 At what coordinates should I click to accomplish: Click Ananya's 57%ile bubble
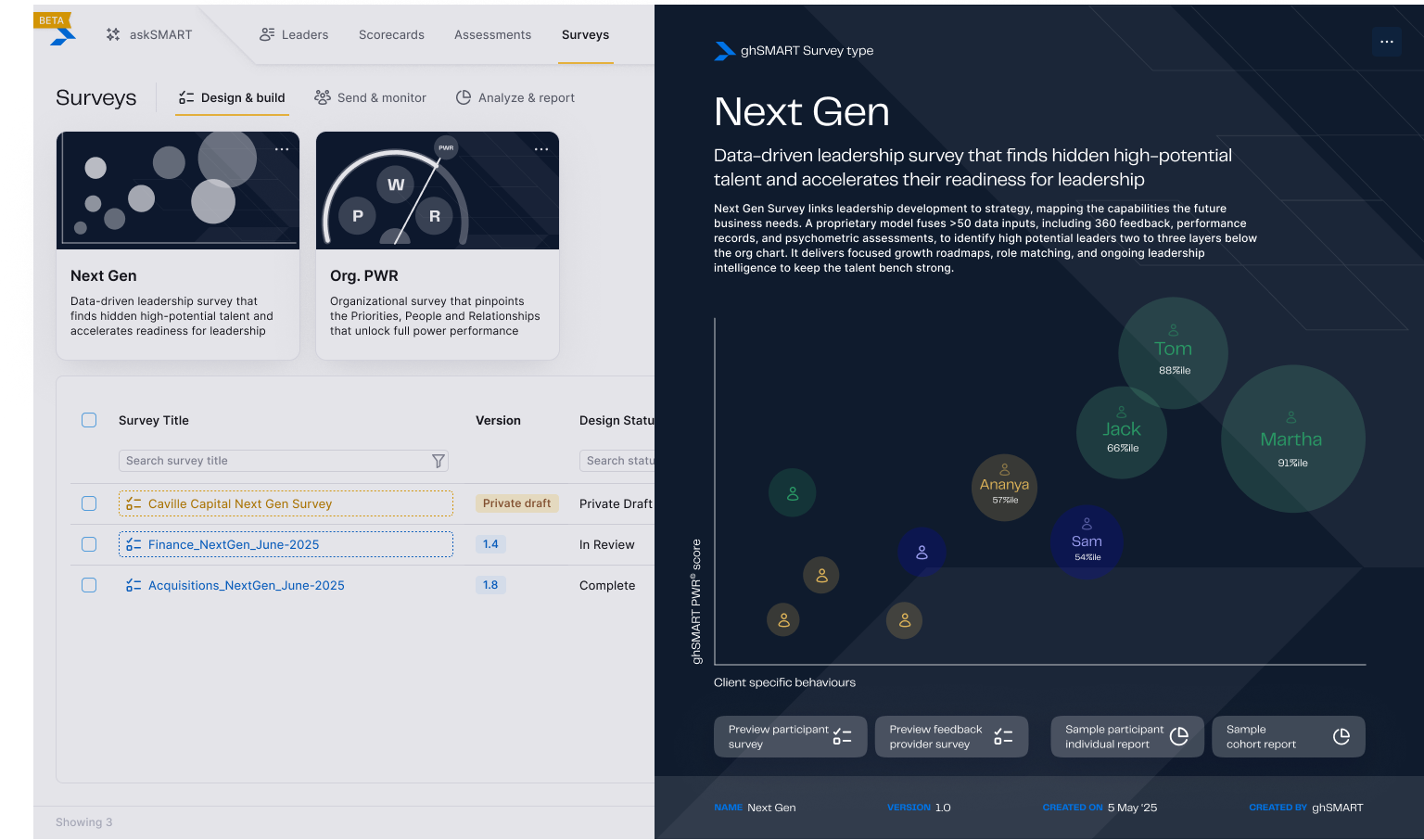click(x=1005, y=488)
